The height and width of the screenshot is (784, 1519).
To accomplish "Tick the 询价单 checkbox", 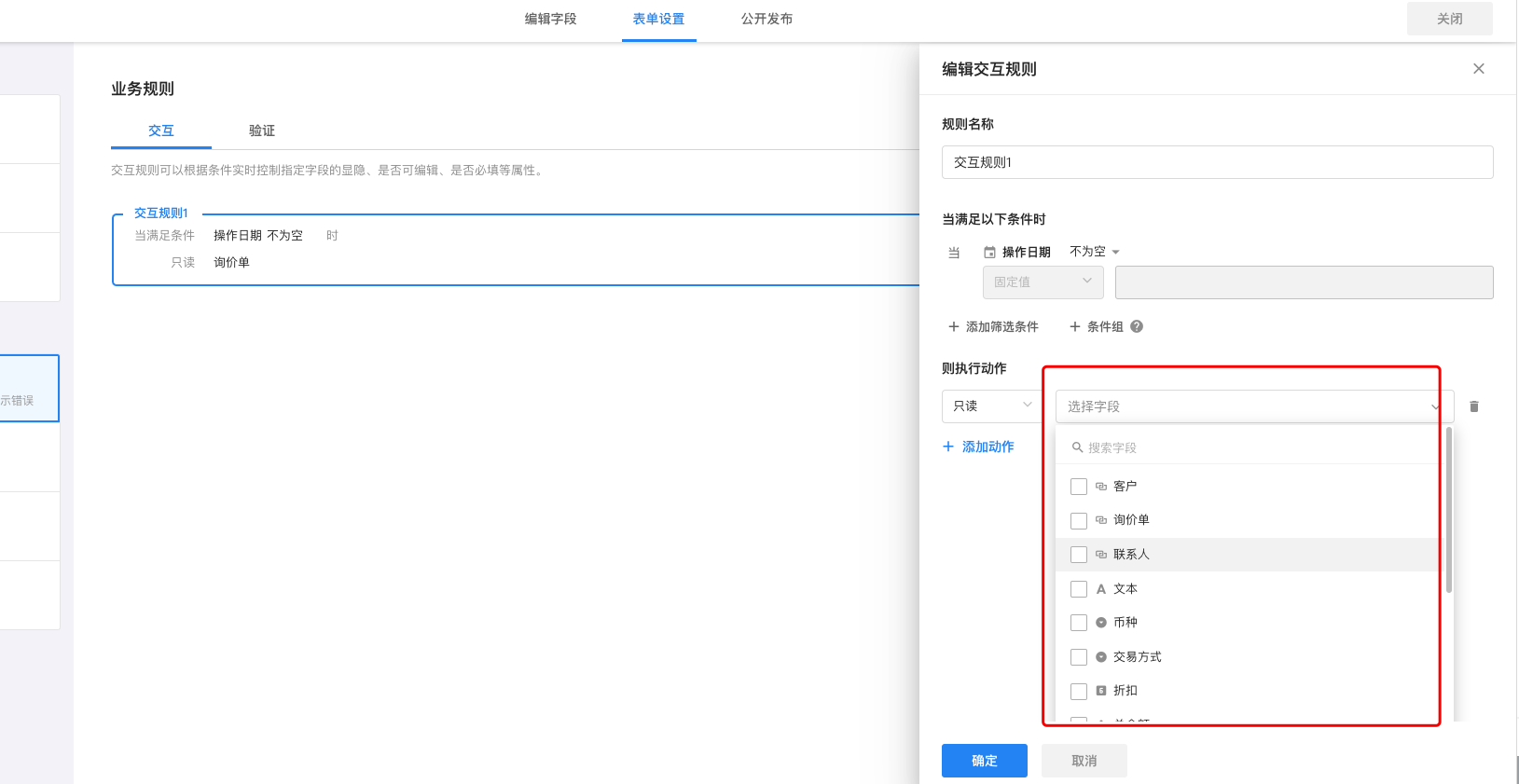I will coord(1079,520).
